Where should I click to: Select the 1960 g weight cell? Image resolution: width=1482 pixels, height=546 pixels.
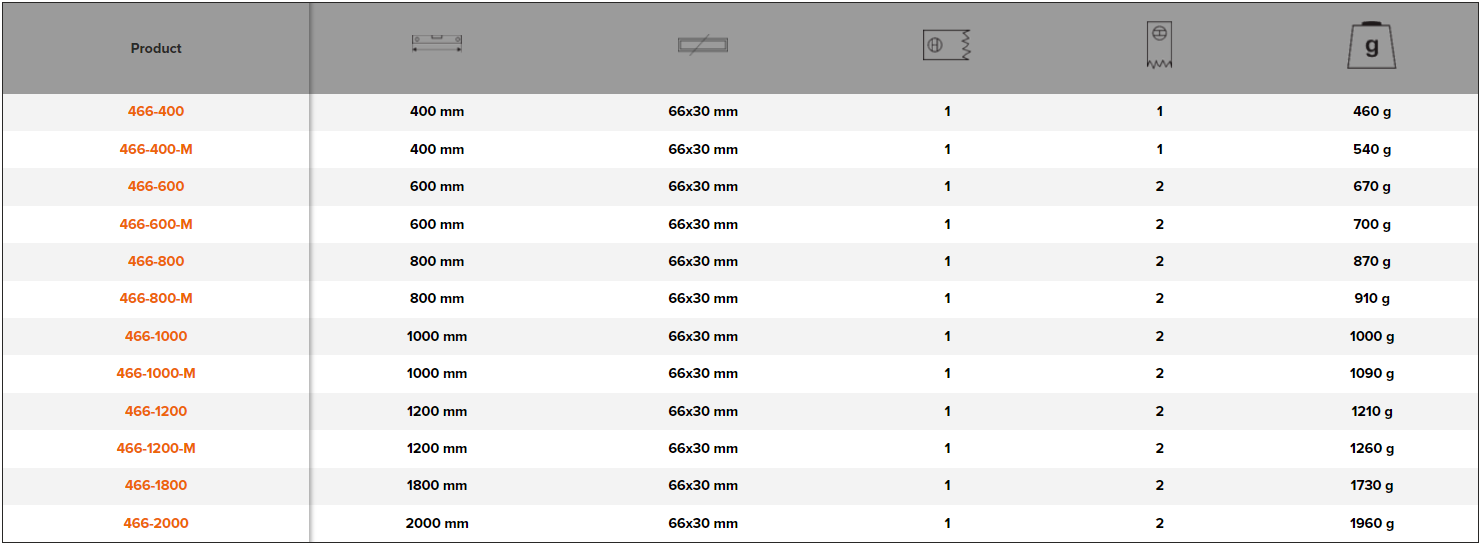click(x=1371, y=524)
